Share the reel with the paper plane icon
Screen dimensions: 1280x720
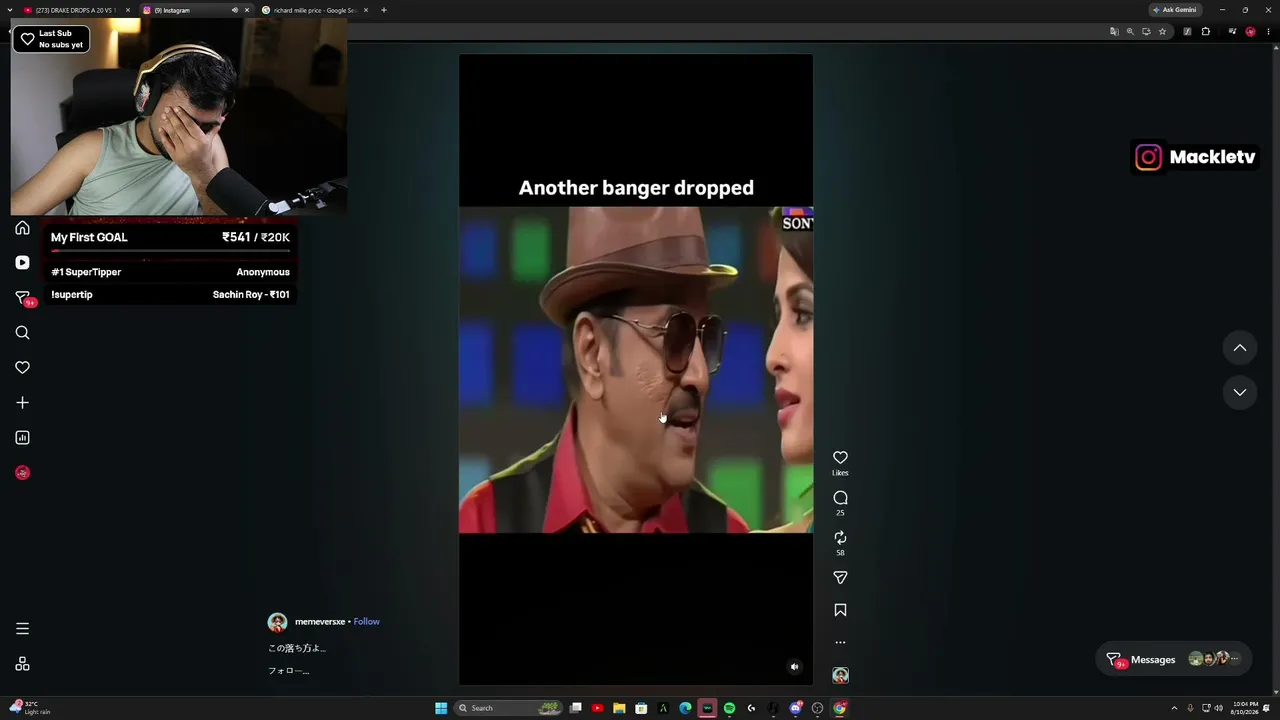click(x=840, y=578)
